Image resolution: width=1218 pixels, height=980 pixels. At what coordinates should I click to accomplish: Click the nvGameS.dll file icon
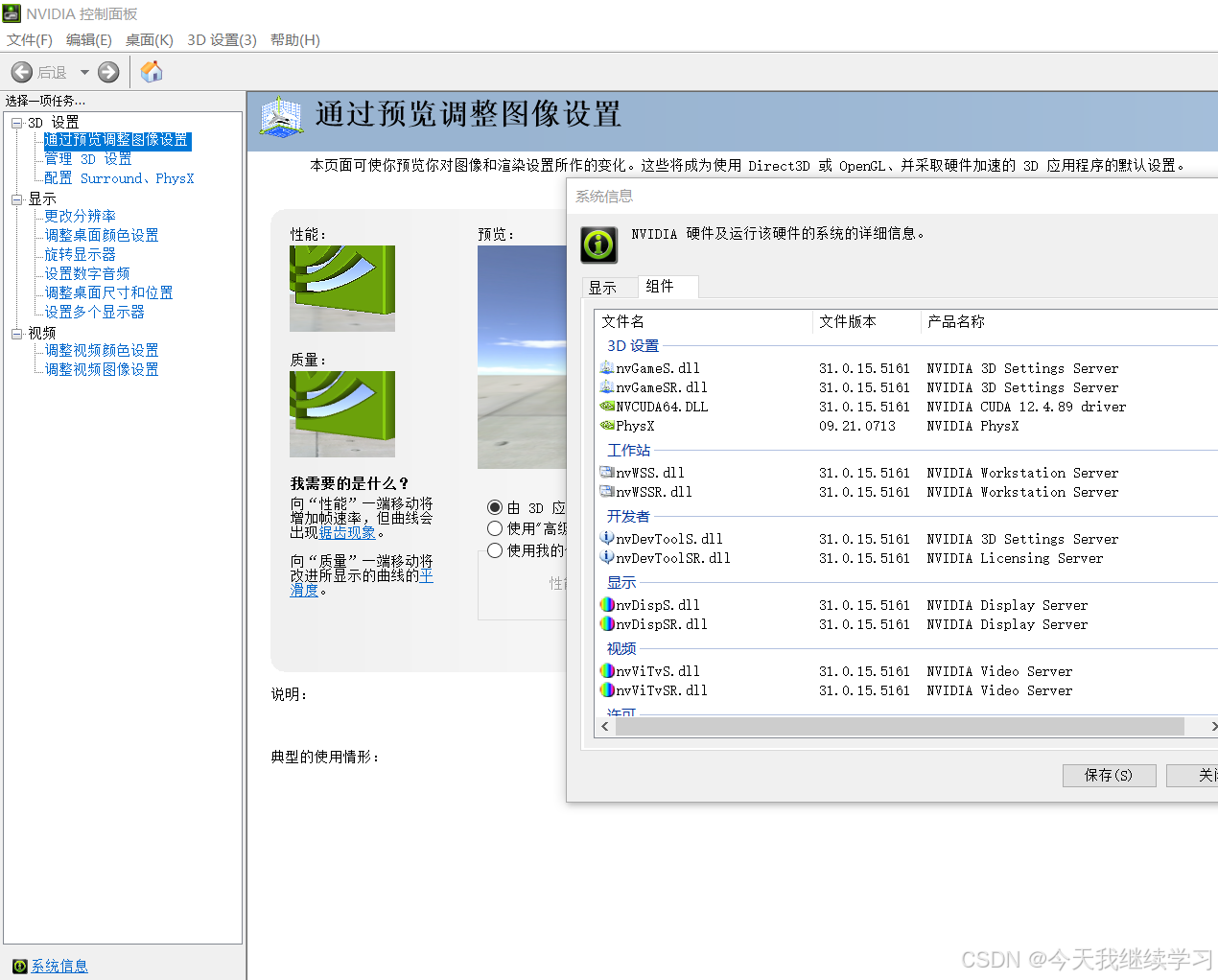coord(607,367)
